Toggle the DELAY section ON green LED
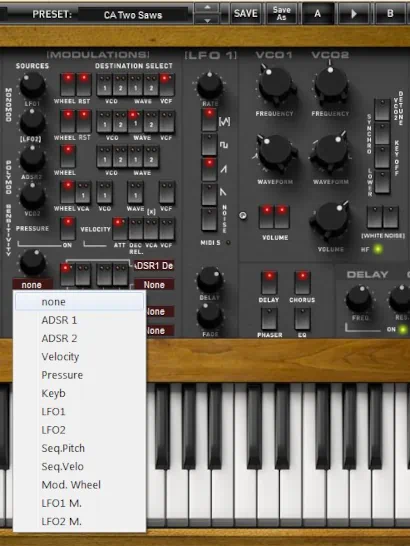 click(x=403, y=329)
